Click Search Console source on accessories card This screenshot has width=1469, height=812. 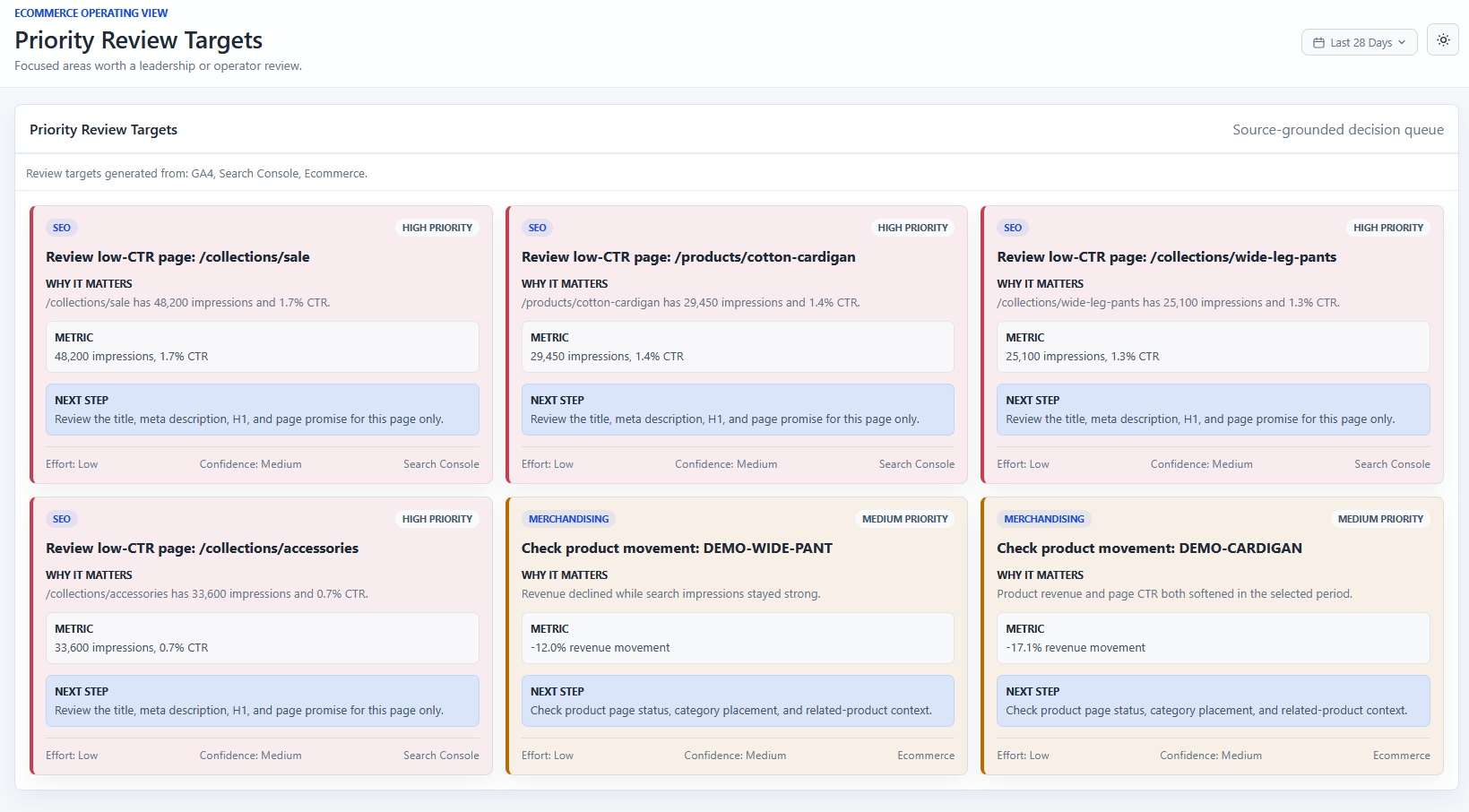441,756
